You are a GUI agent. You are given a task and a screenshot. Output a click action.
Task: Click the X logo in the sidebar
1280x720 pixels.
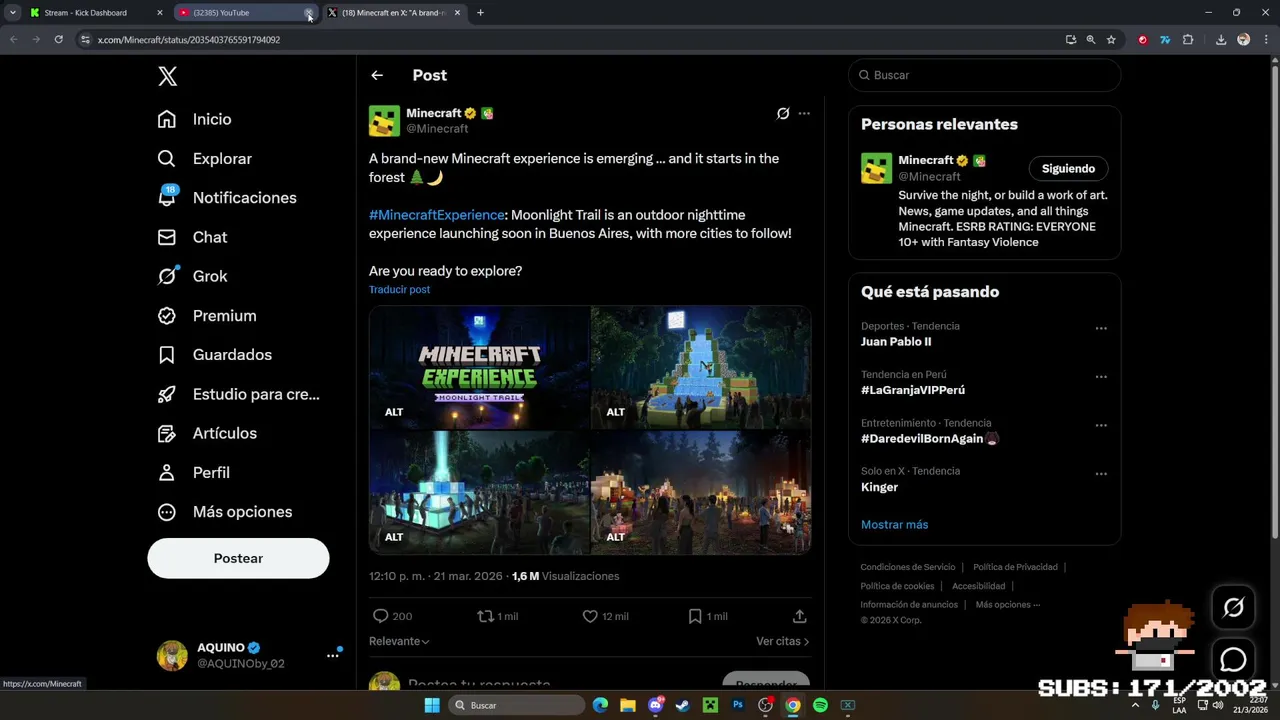[x=168, y=76]
